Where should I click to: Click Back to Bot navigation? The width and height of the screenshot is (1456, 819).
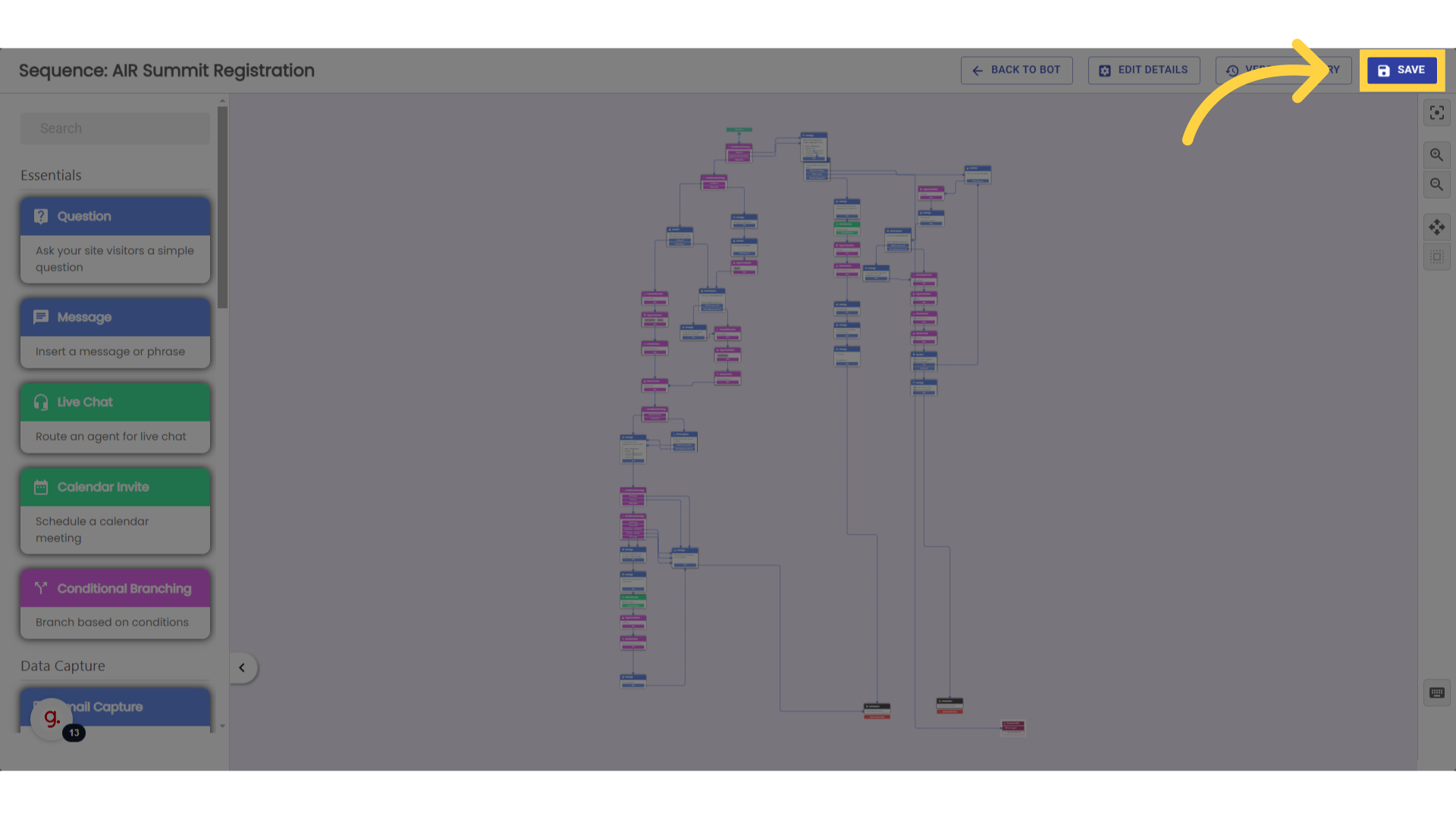pos(1016,70)
